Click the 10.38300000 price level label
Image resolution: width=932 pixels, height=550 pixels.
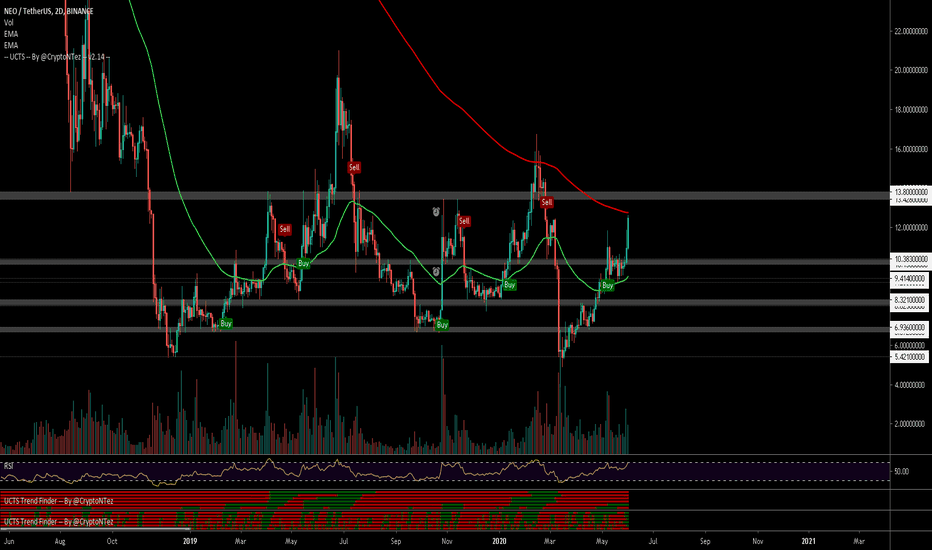911,259
